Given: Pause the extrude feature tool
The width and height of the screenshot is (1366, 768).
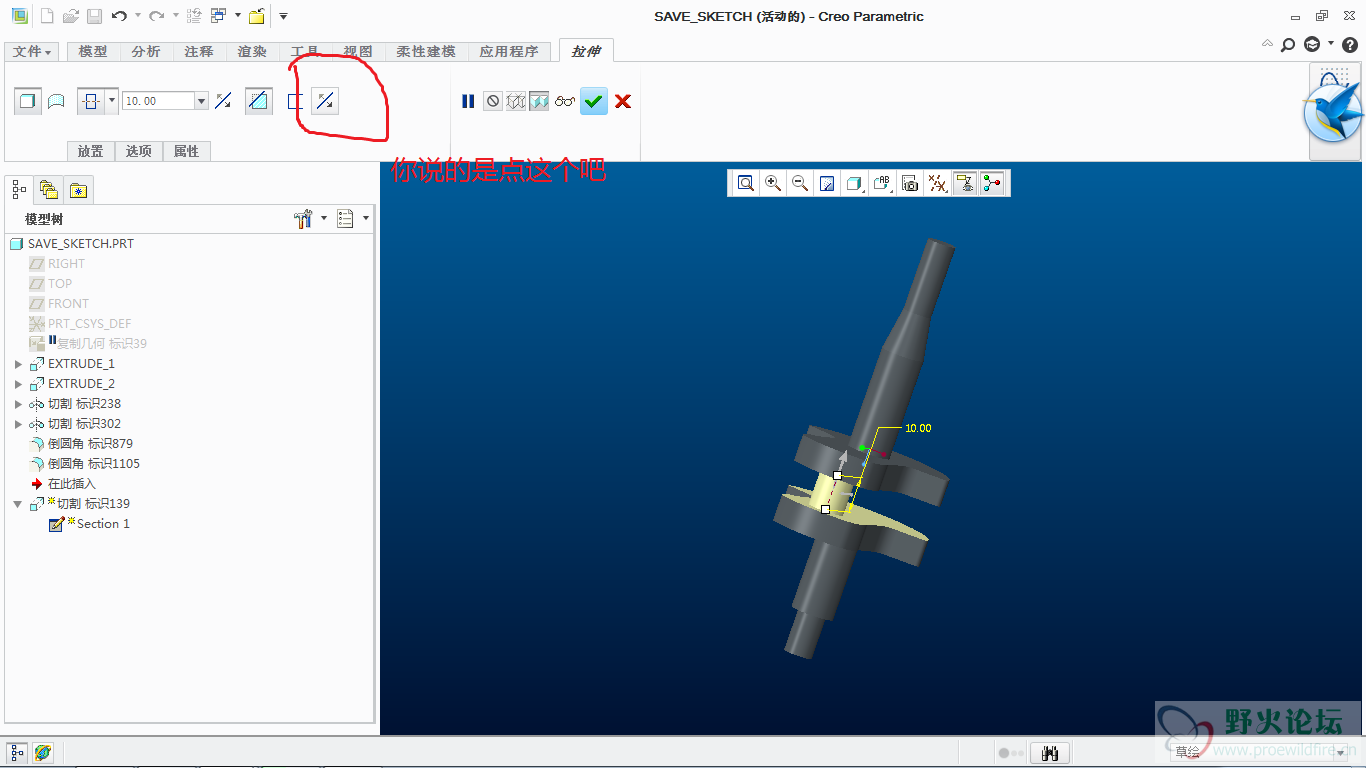Looking at the screenshot, I should click(468, 101).
